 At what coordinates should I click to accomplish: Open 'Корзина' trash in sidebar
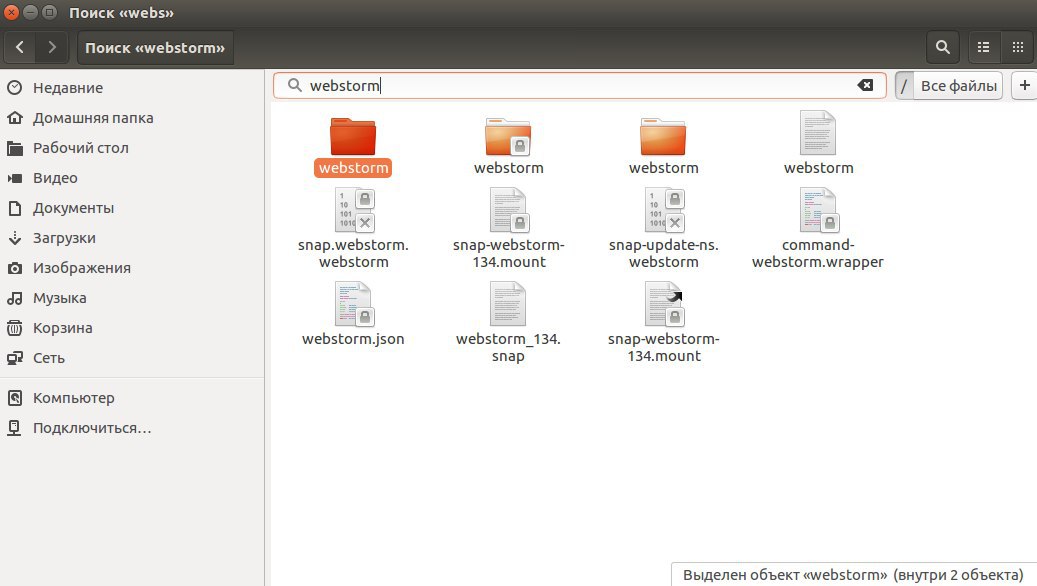click(x=62, y=328)
